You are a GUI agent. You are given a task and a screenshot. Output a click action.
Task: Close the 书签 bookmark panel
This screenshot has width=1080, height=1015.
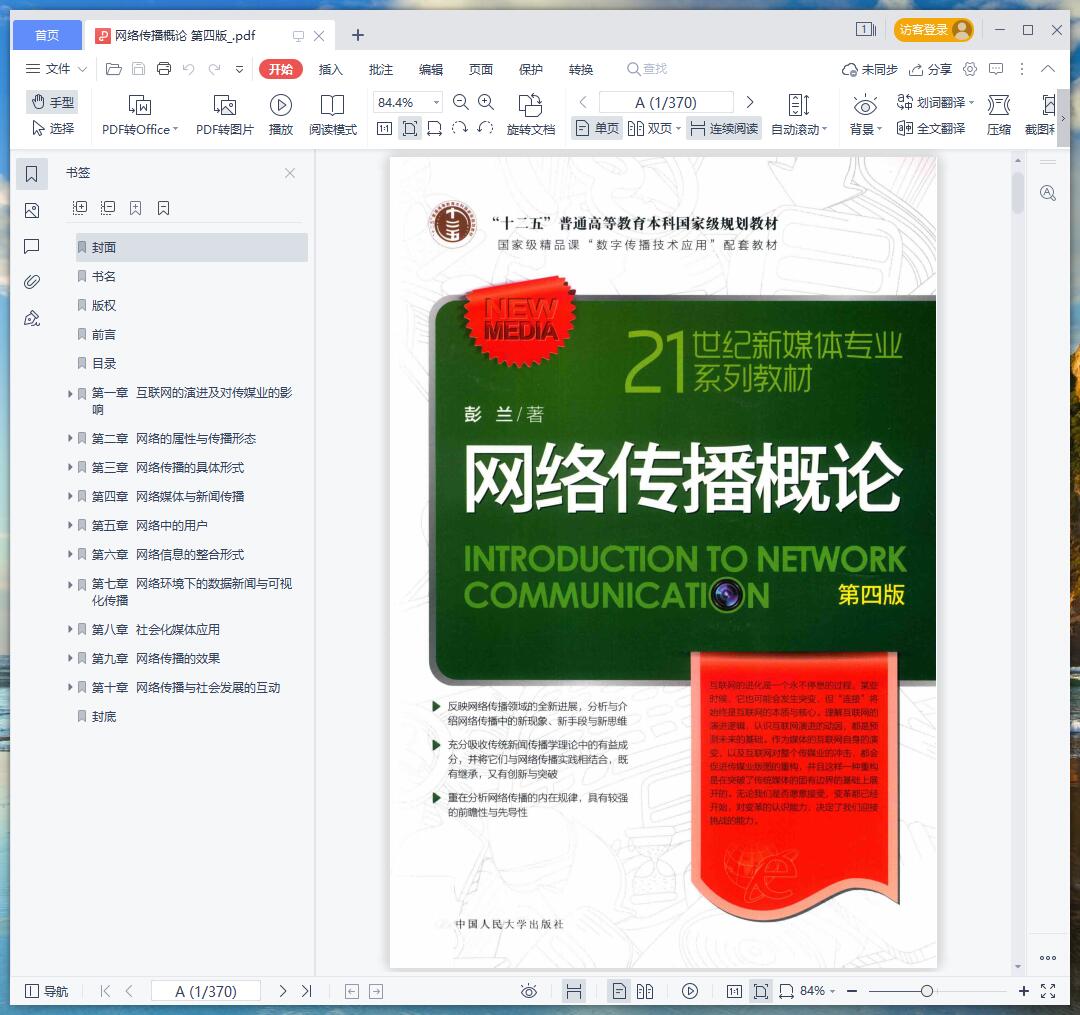click(290, 173)
